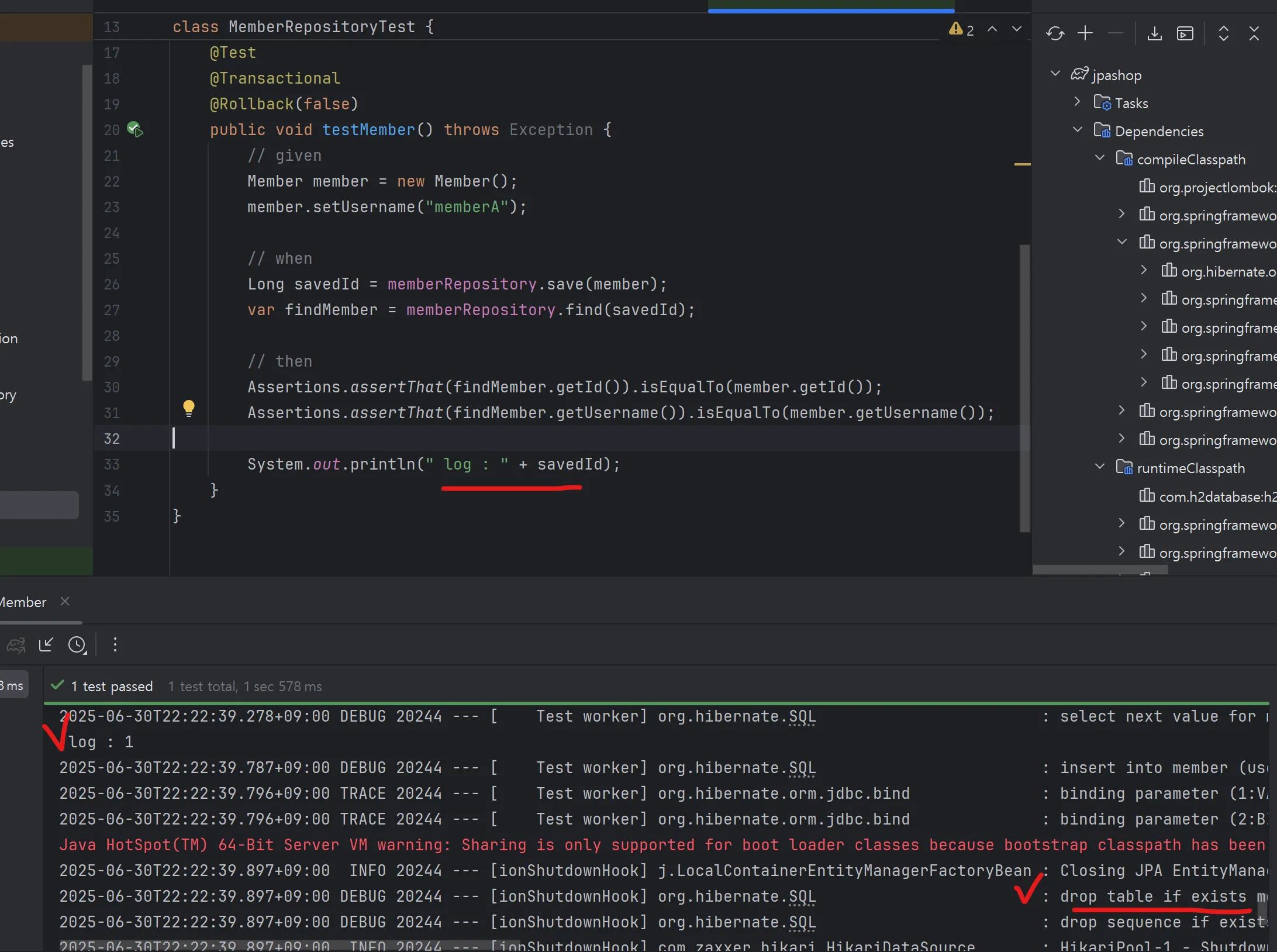Click the jpashop Gradle project icon
Viewport: 1277px width, 952px height.
1079,74
